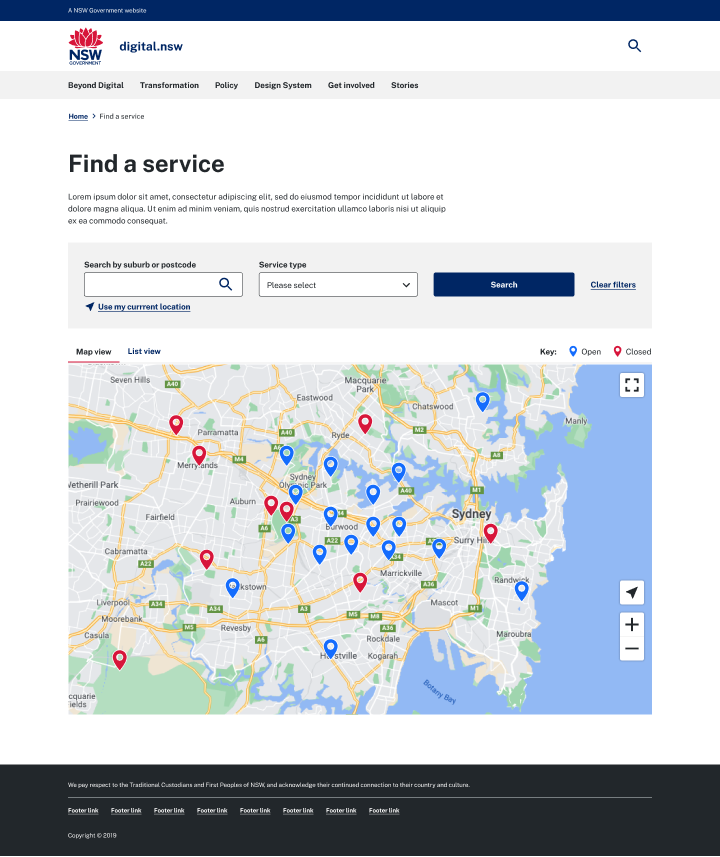Click the Clear filters link
Screen dimensions: 720x857
click(613, 285)
